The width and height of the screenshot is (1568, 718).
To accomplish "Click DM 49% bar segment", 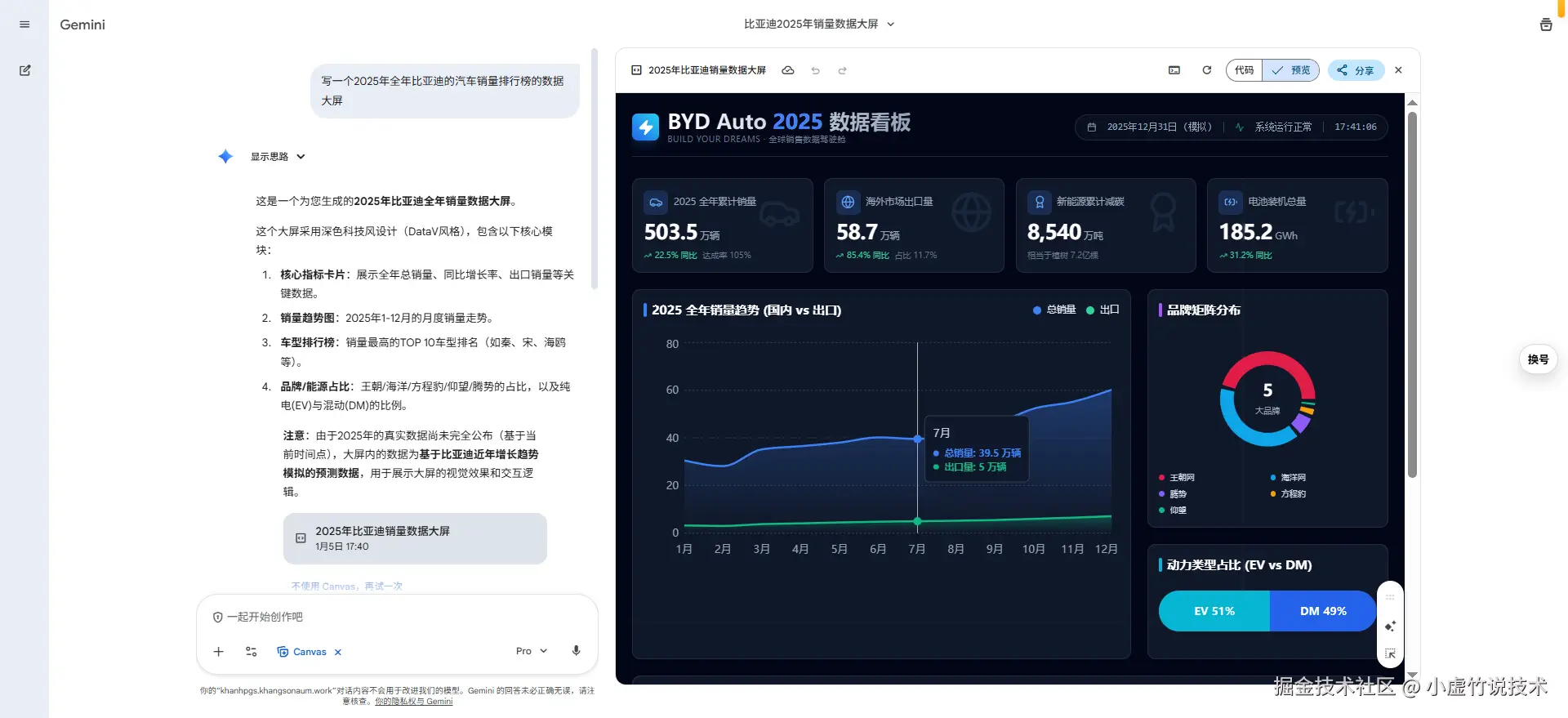I will (1323, 611).
